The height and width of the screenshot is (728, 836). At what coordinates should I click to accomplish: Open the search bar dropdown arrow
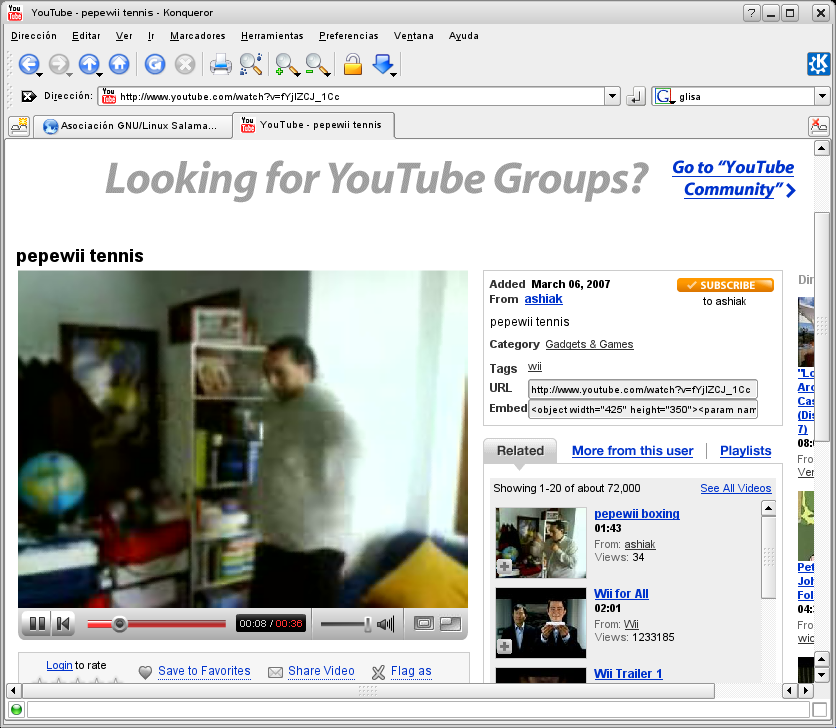[x=821, y=97]
